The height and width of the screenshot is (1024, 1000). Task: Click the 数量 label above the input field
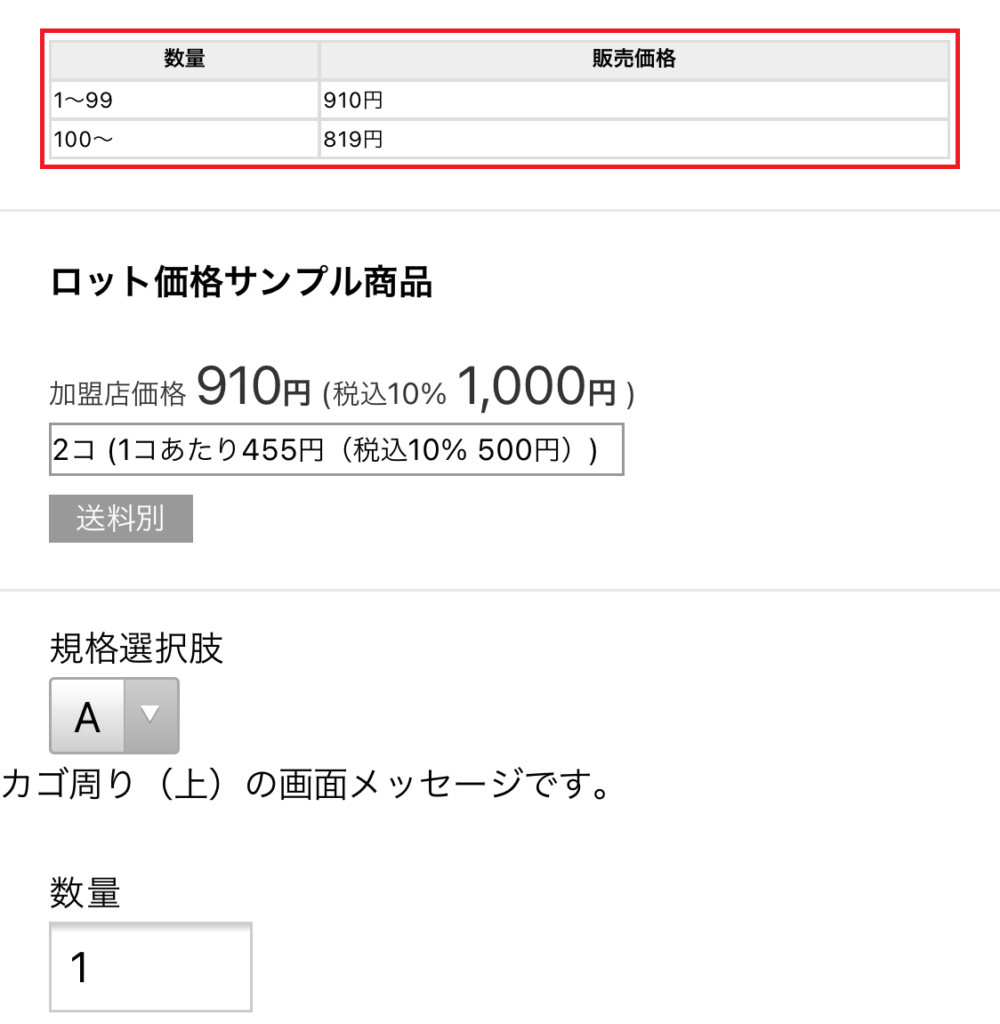[x=85, y=892]
